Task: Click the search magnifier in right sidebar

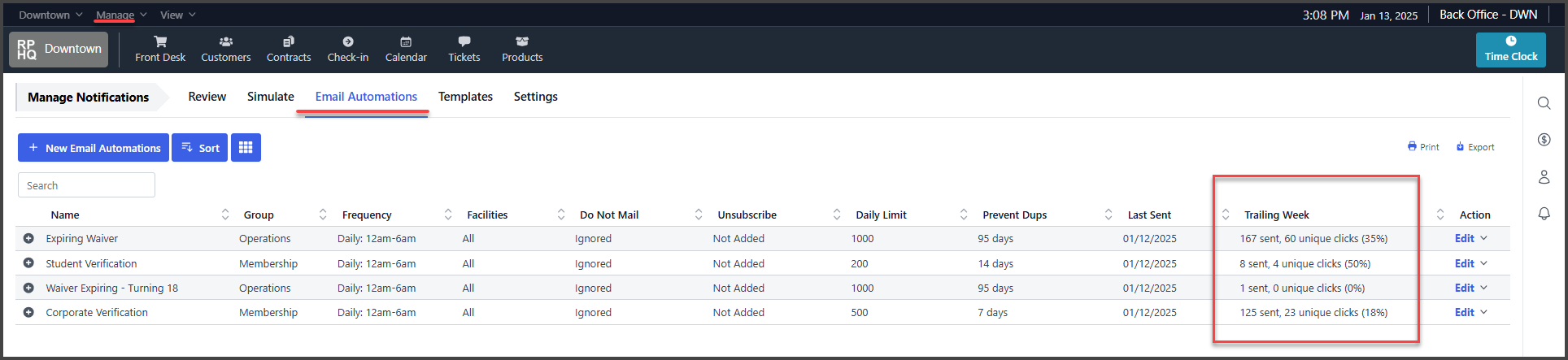Action: coord(1544,103)
